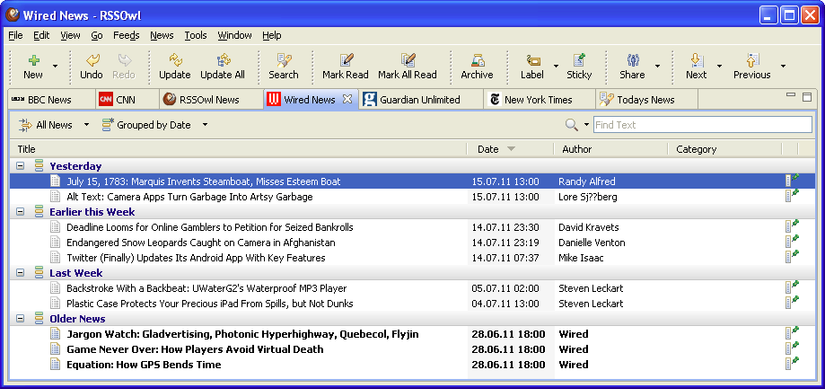The image size is (825, 389).
Task: Open the dropdown arrow next to Previous
Action: pyautogui.click(x=783, y=66)
